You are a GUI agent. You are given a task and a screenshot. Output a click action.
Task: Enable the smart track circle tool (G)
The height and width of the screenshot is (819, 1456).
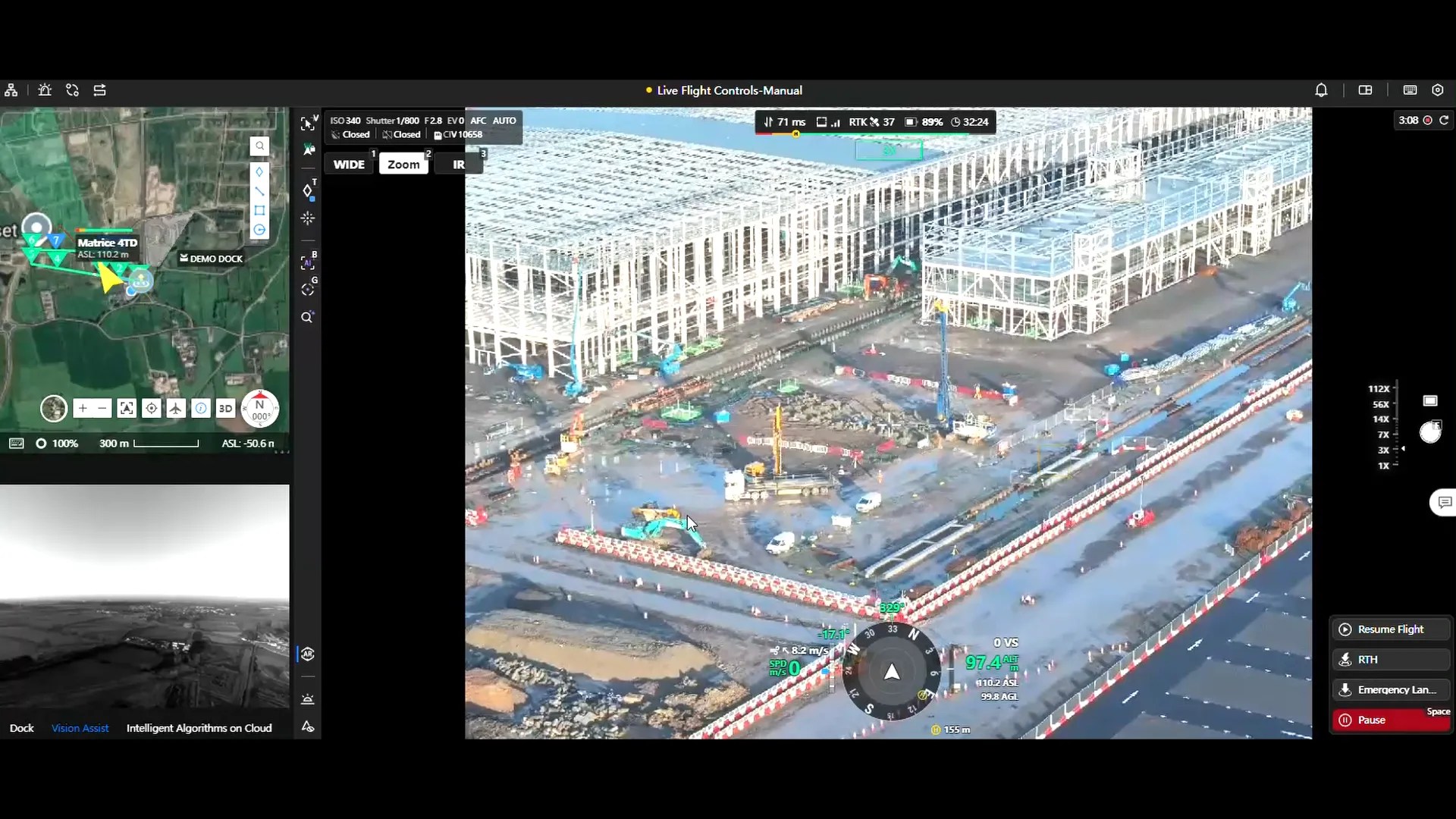308,289
